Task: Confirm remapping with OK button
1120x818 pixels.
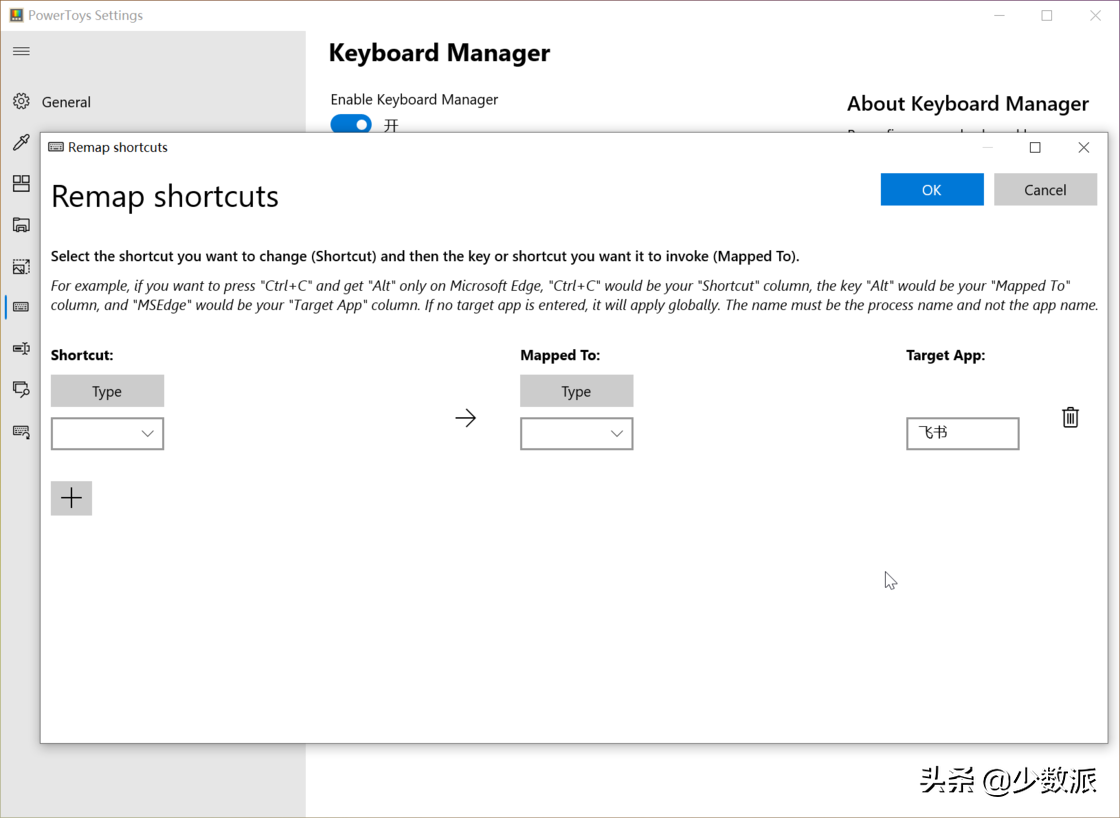Action: click(932, 189)
